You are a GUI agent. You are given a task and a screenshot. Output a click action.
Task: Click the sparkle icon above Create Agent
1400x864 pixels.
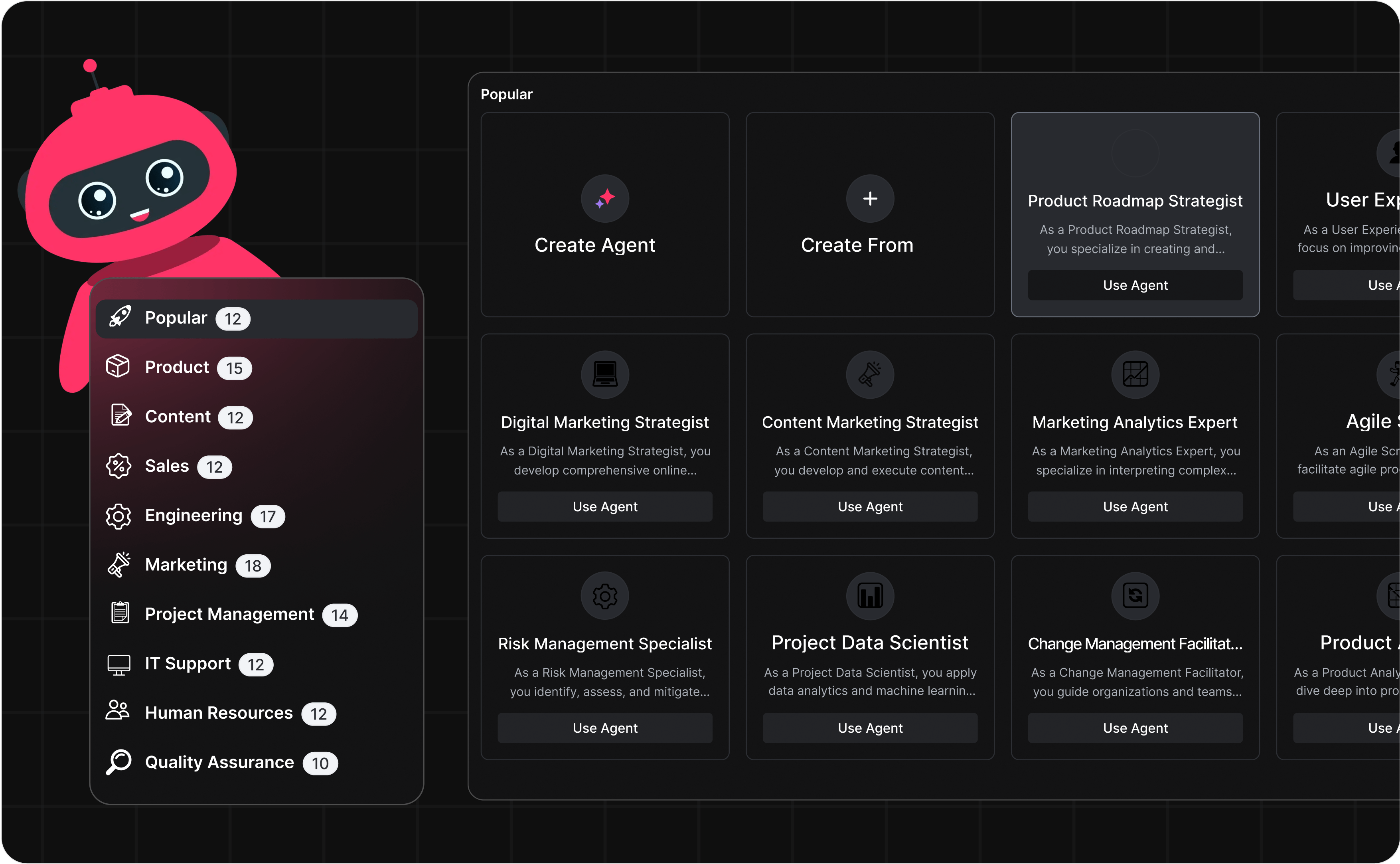point(605,198)
